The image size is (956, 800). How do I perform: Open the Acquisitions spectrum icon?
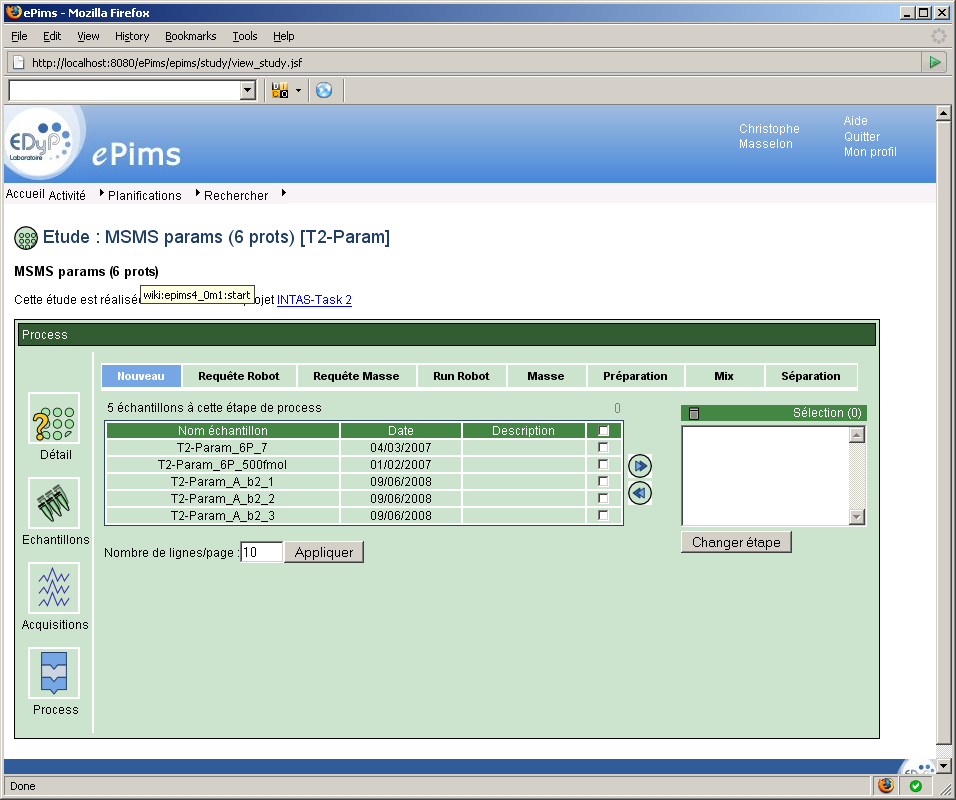click(54, 587)
